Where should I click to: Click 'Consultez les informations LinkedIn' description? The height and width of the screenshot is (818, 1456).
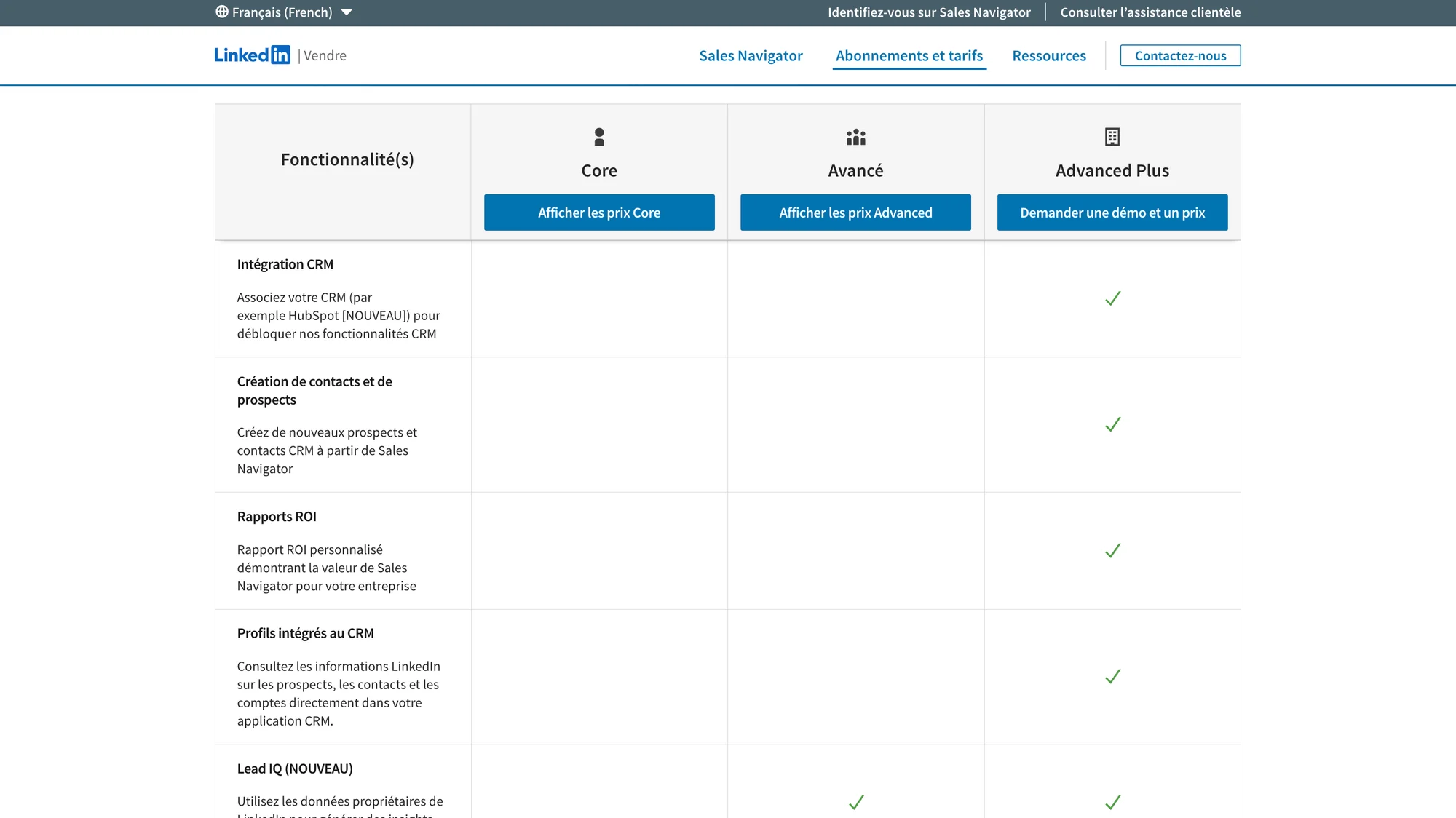tap(339, 694)
